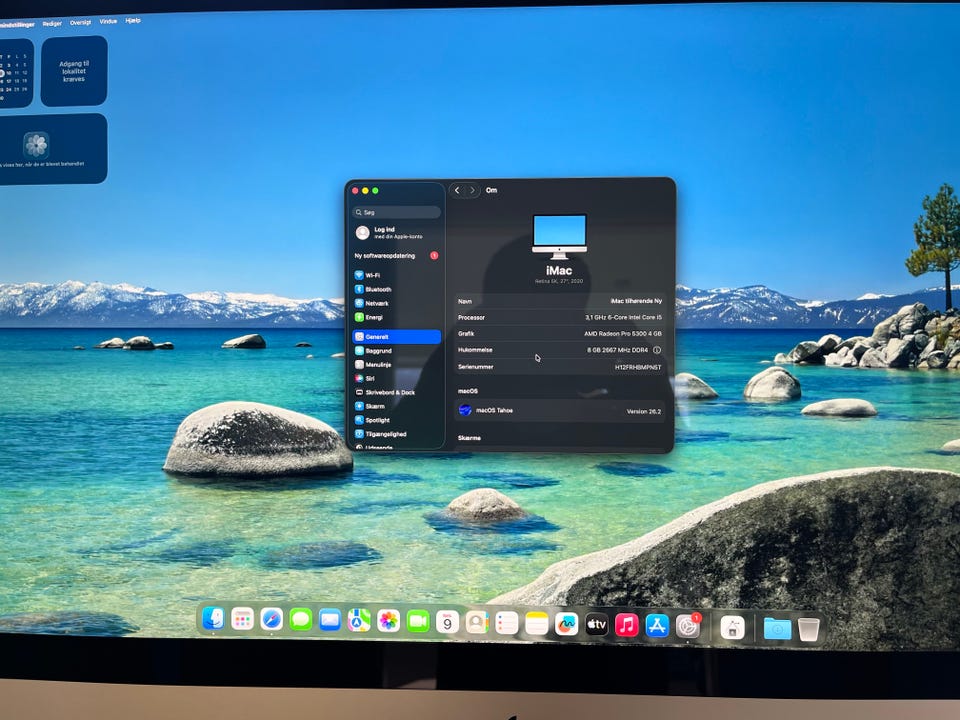
Task: Click the Skærme section heading
Action: point(470,438)
